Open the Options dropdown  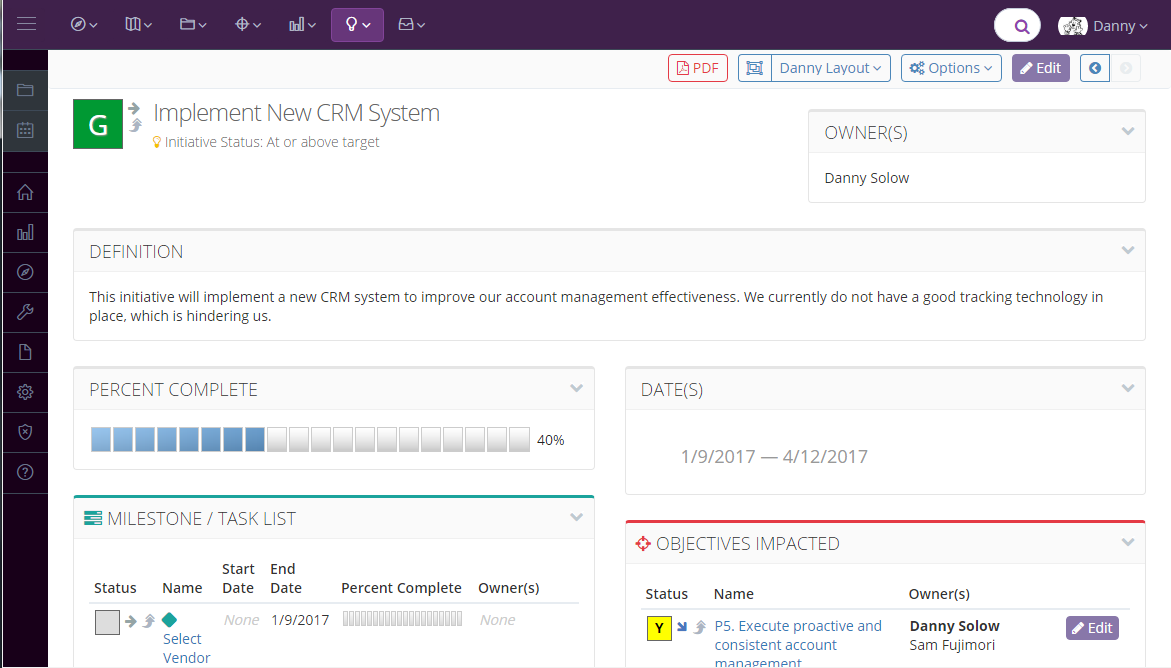tap(951, 68)
